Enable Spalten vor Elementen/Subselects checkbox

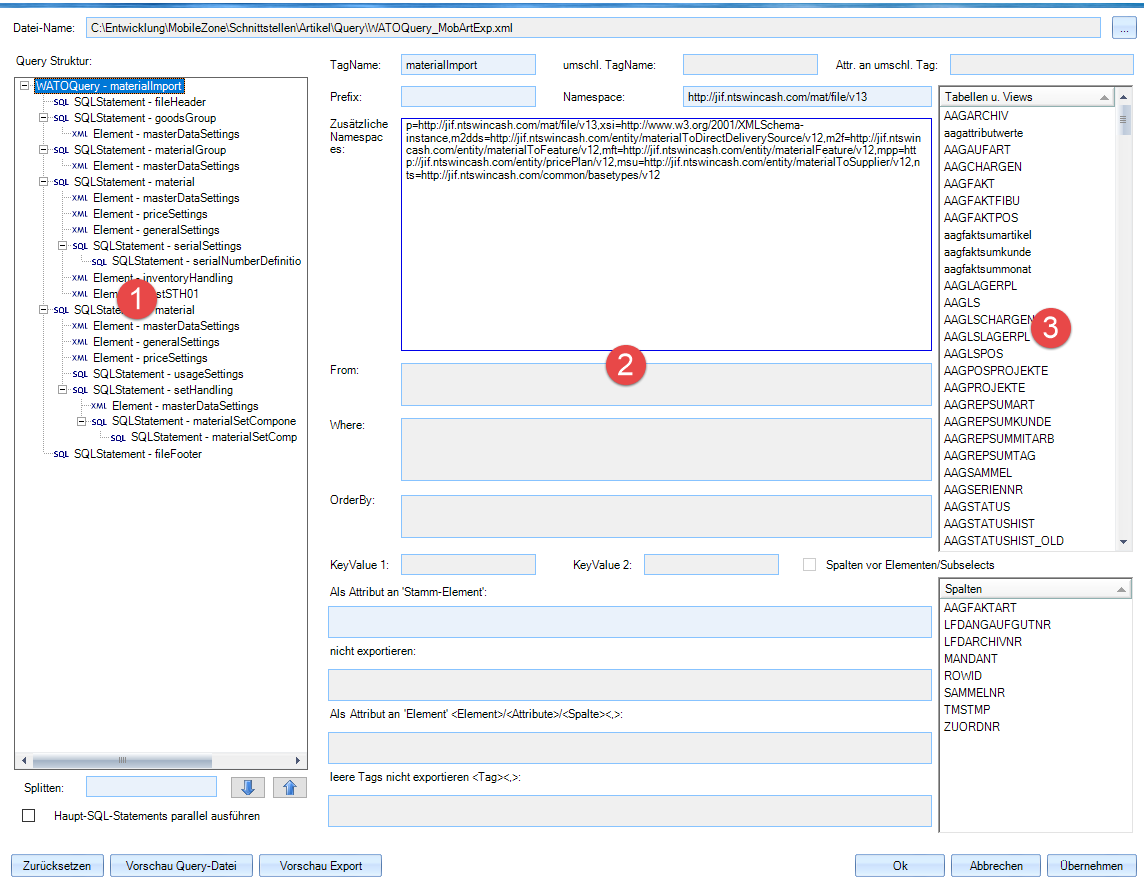[x=809, y=565]
